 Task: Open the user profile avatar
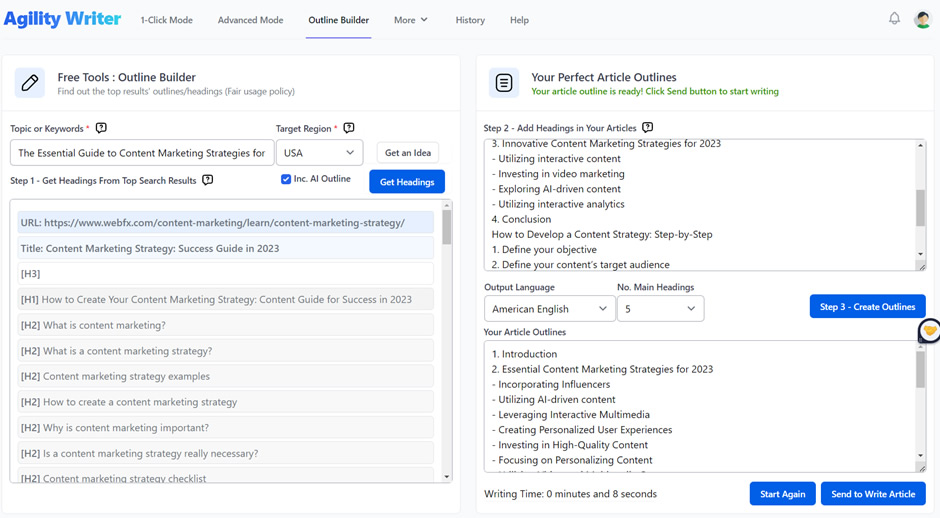[x=922, y=19]
